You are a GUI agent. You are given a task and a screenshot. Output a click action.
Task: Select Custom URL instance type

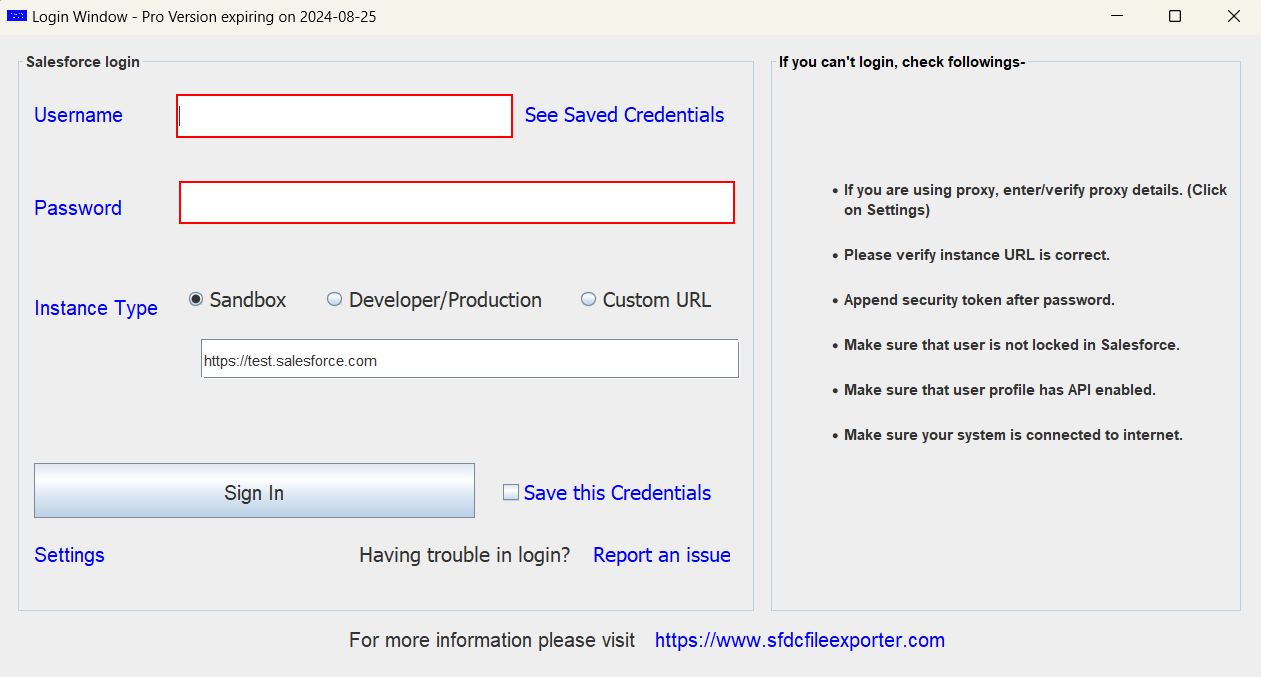tap(588, 298)
